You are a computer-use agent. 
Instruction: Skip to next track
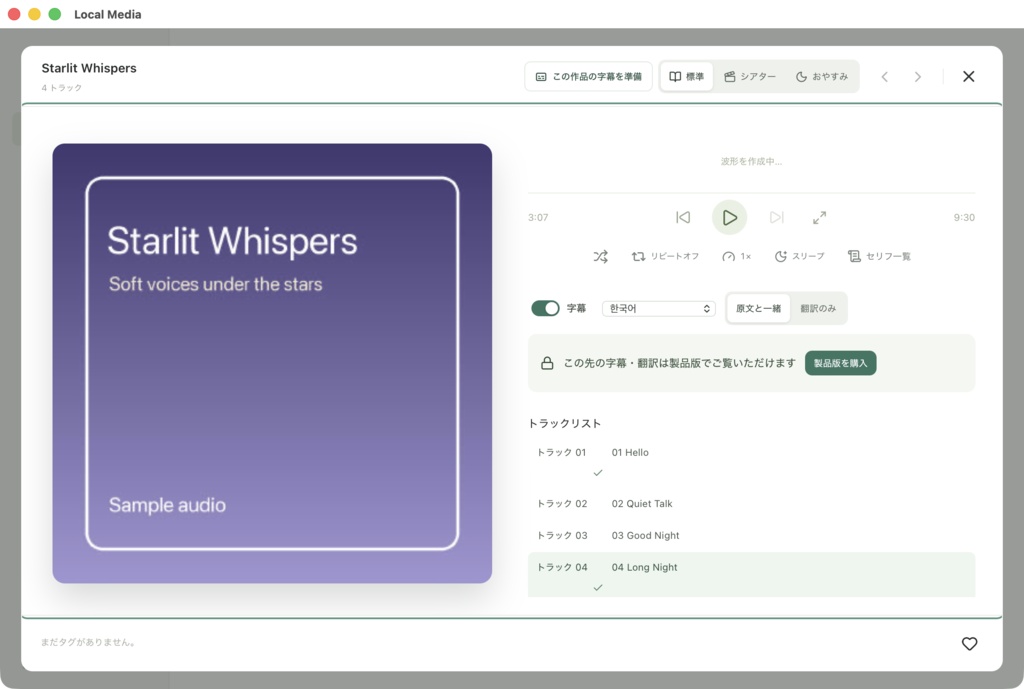tap(776, 217)
